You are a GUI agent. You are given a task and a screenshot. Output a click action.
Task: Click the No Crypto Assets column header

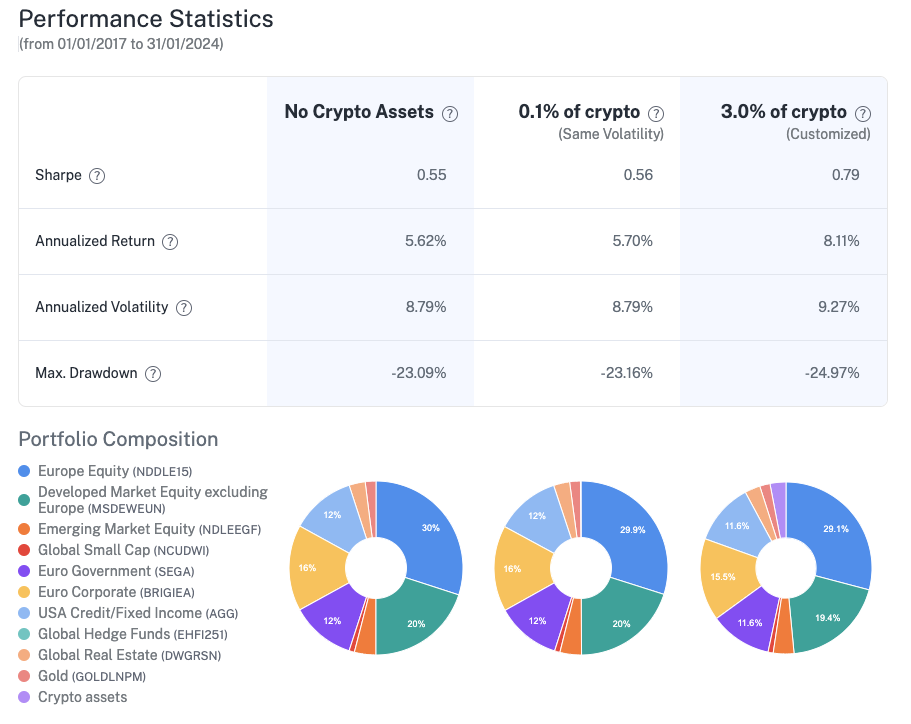(x=359, y=112)
